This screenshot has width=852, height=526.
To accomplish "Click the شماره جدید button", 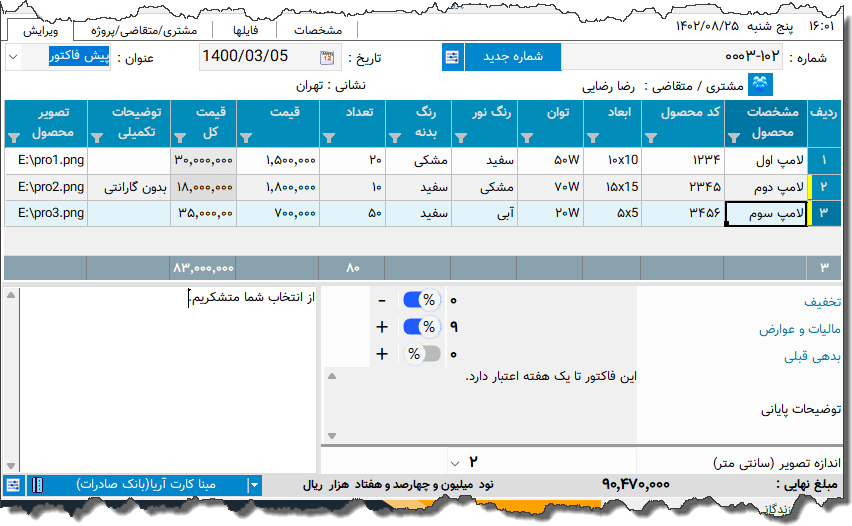I will (513, 57).
